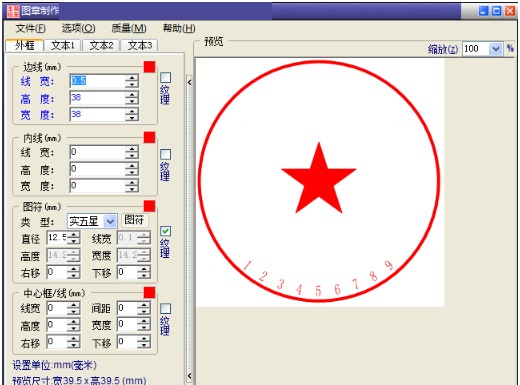Open the 质量(M) menu
The height and width of the screenshot is (385, 520).
coord(129,28)
